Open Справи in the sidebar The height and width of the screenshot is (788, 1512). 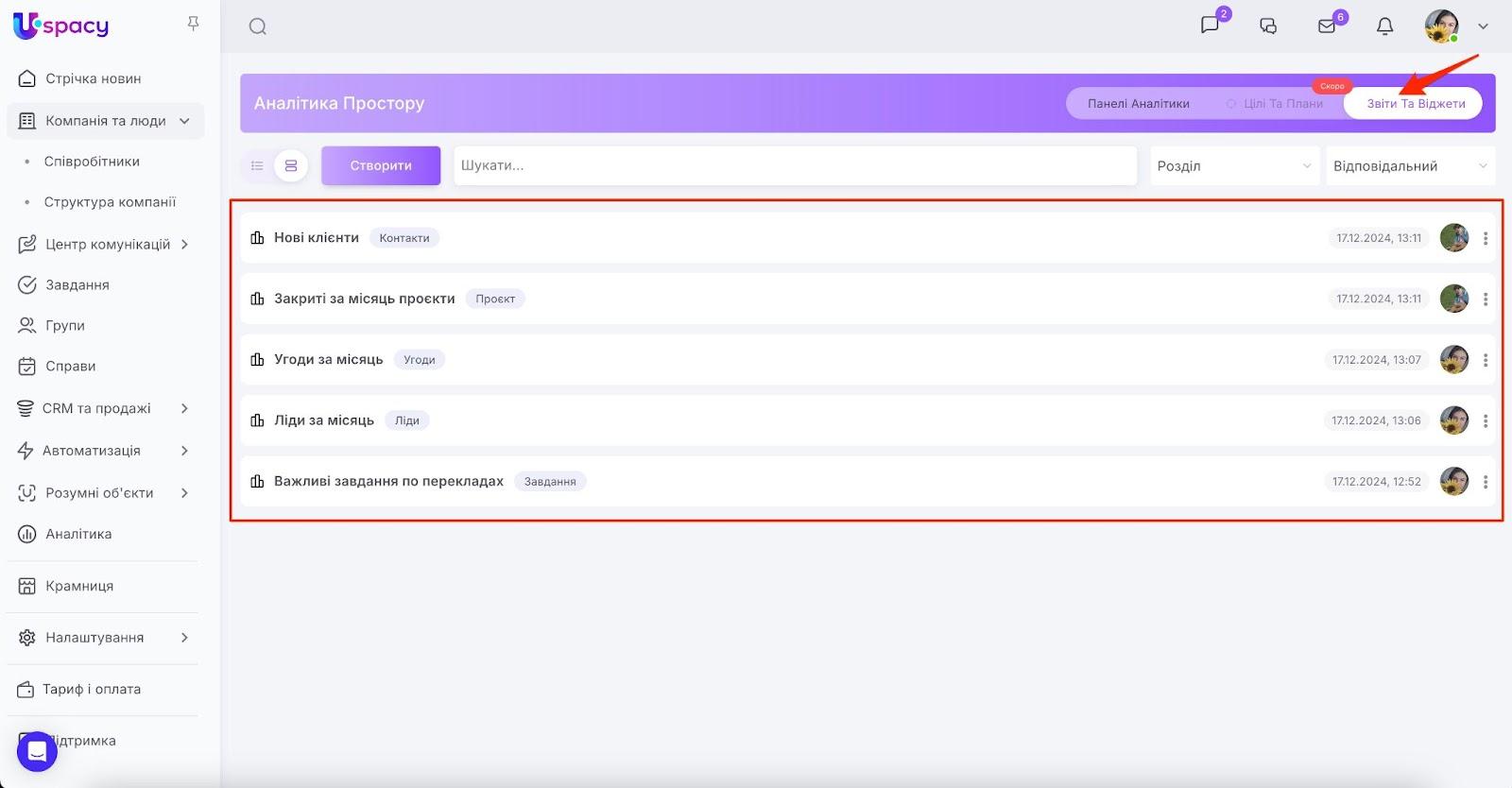pyautogui.click(x=71, y=366)
